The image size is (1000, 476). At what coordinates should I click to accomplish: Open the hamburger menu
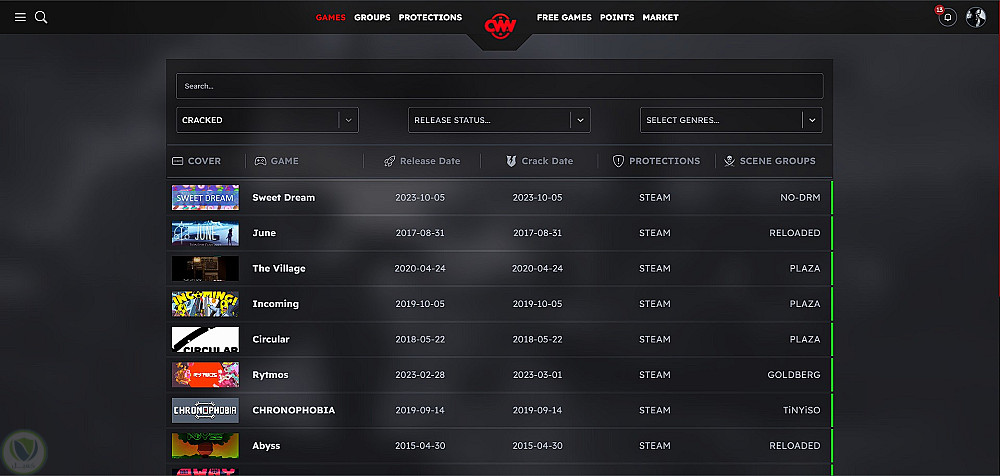(x=20, y=17)
